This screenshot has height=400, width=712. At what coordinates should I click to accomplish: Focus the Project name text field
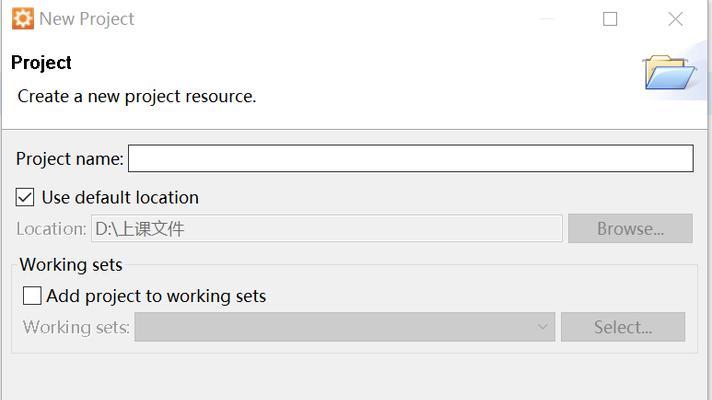point(411,158)
